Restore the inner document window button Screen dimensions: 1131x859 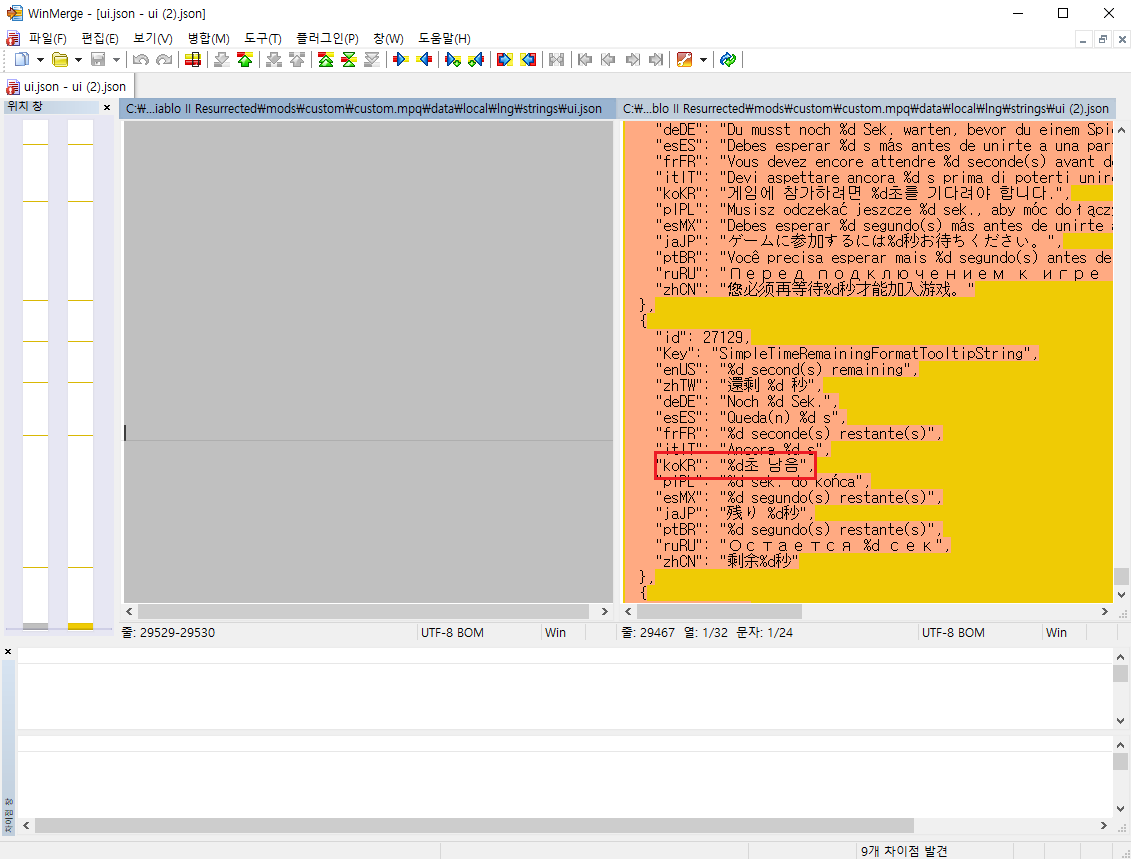1102,39
